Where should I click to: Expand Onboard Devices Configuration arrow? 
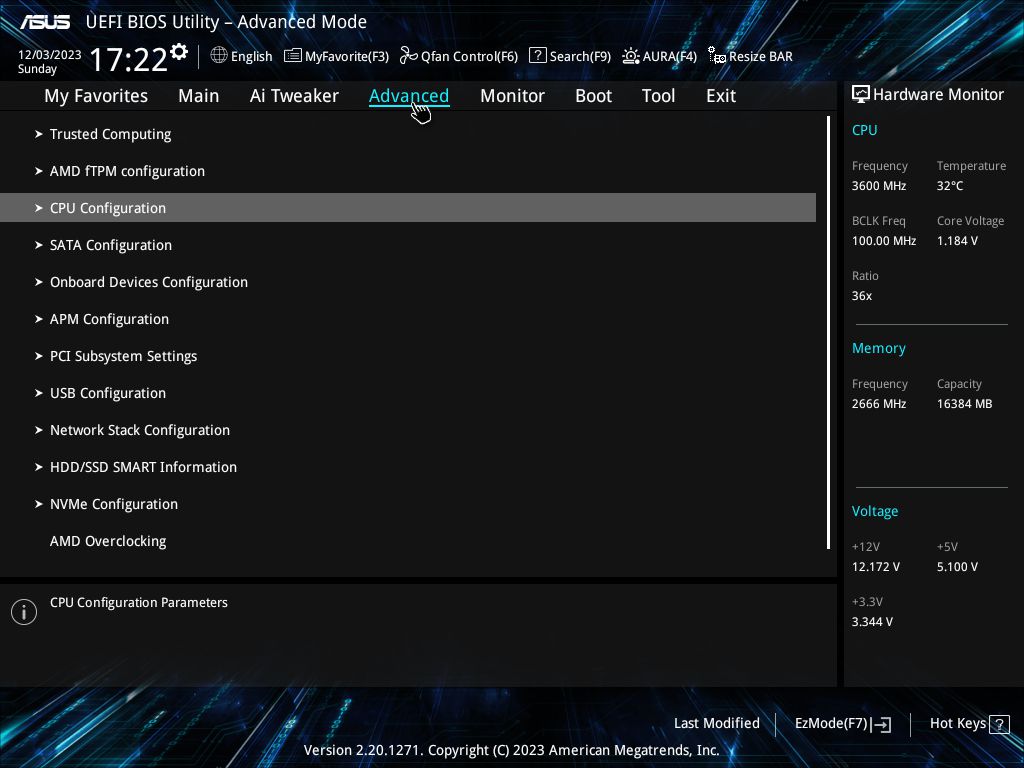39,282
